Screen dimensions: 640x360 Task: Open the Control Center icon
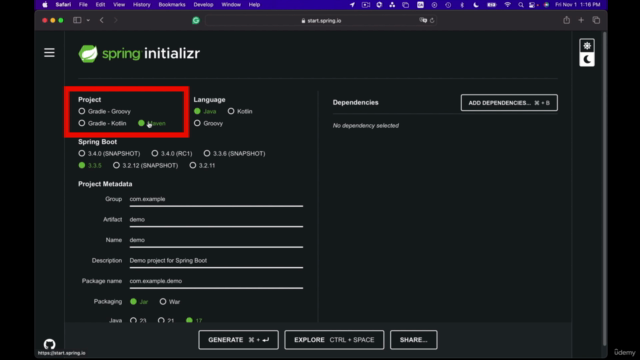[532, 5]
